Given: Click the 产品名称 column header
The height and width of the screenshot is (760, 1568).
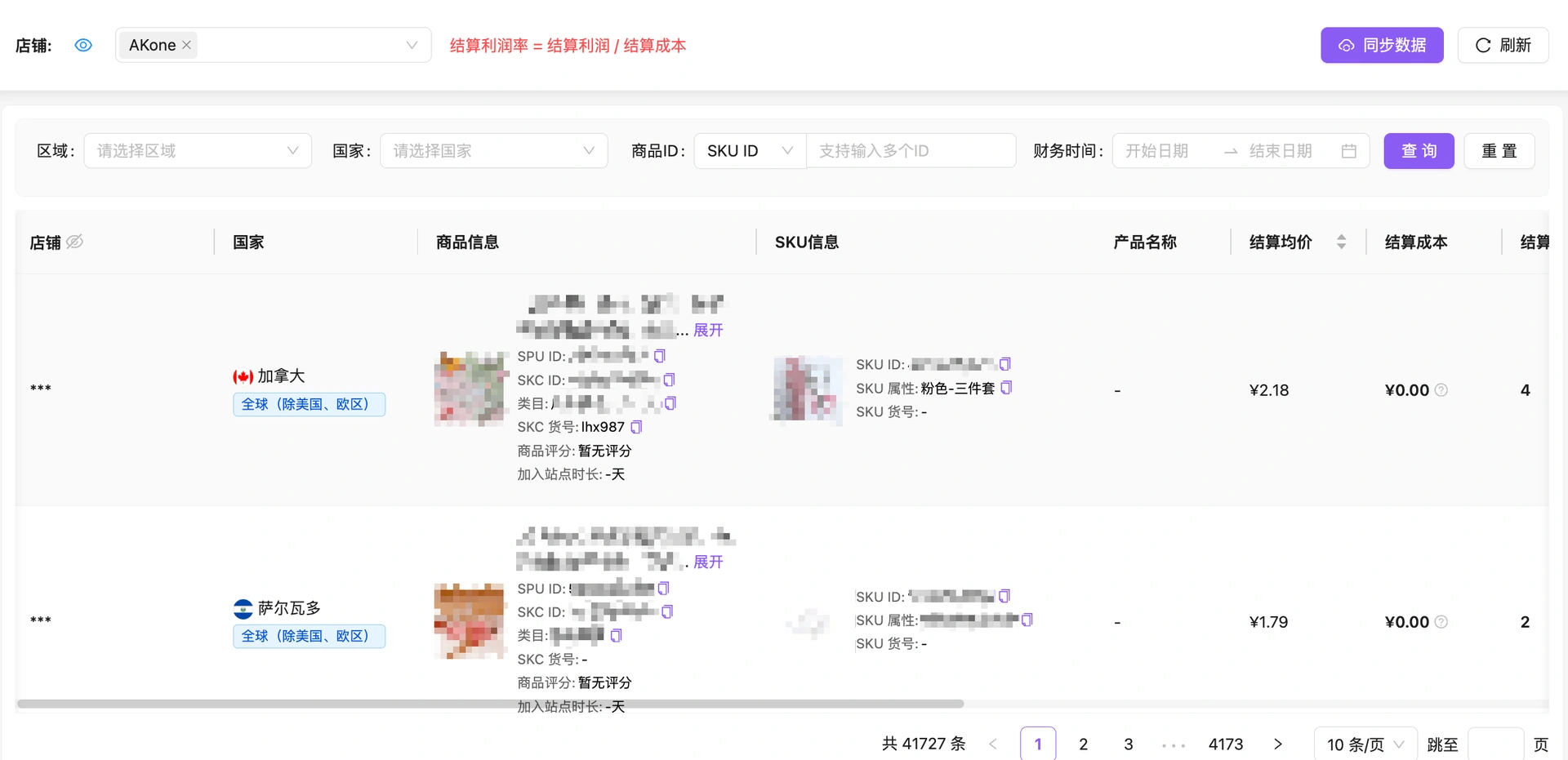Looking at the screenshot, I should tap(1145, 242).
